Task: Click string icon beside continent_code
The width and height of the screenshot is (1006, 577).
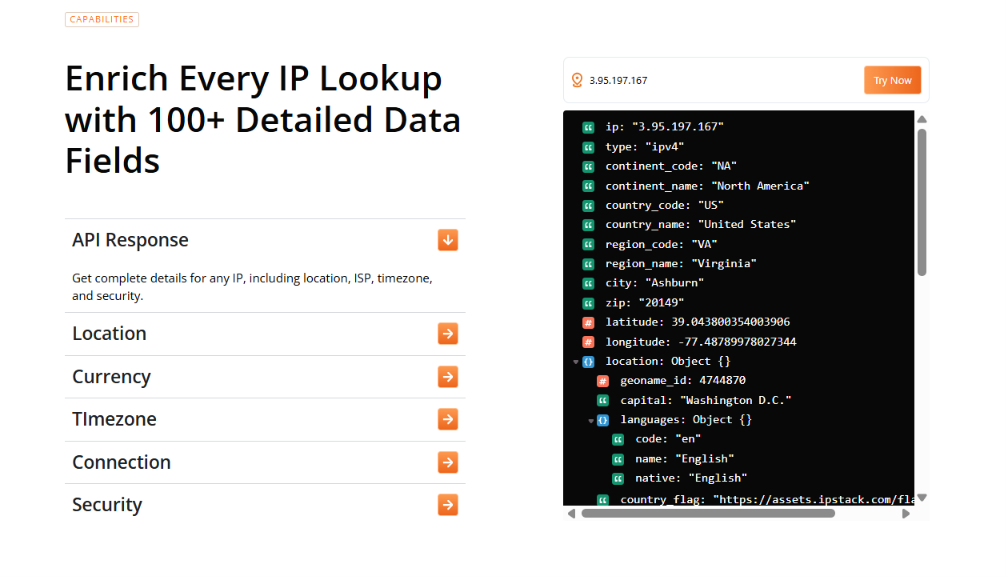Action: coord(588,167)
